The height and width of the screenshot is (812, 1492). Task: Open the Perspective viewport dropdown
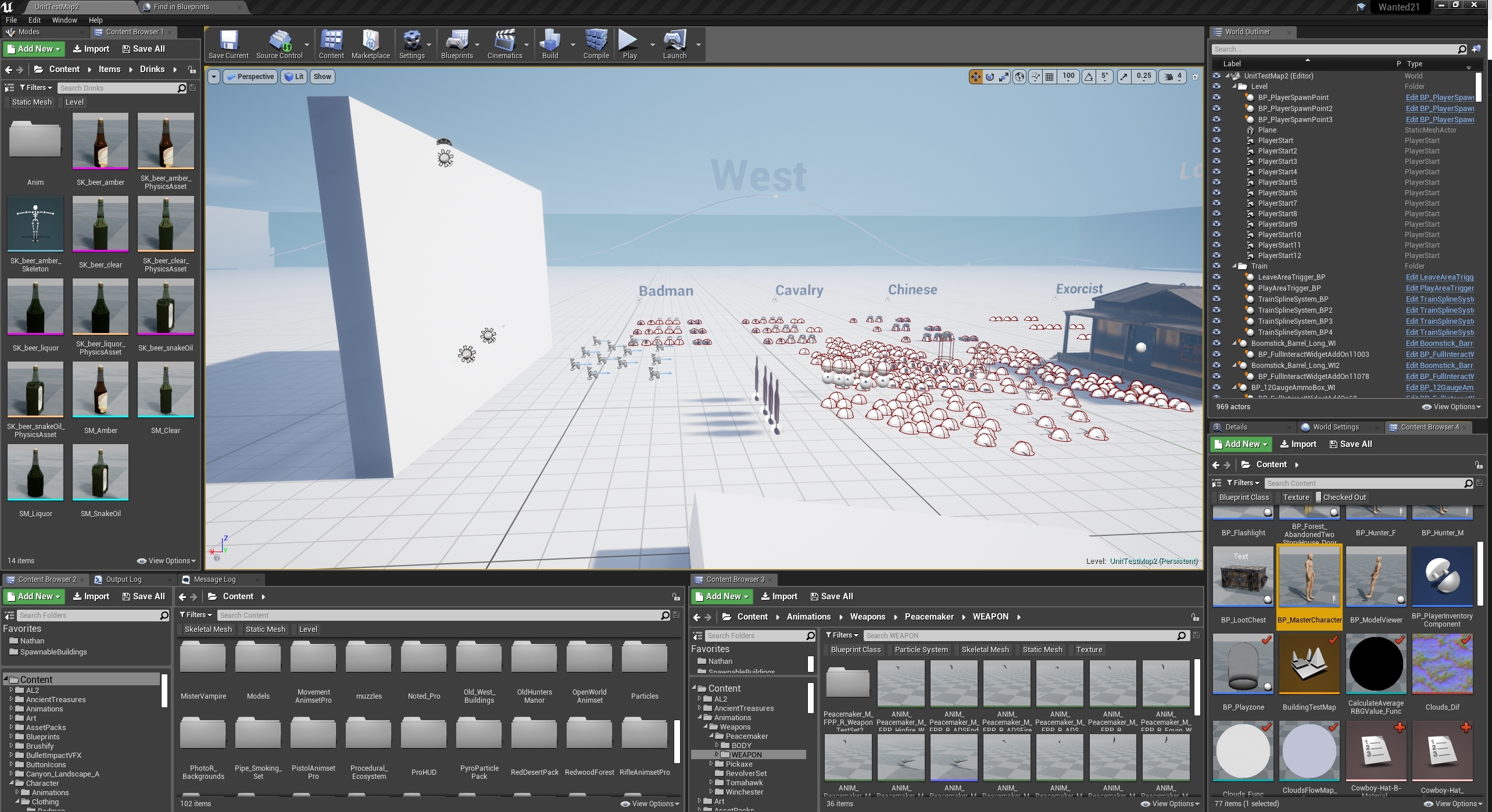250,76
